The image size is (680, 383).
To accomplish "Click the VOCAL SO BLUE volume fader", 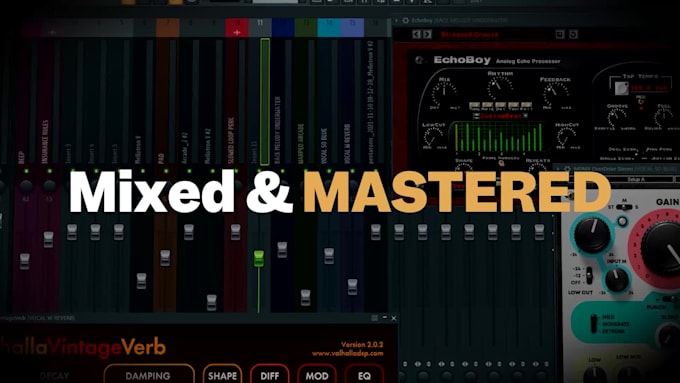I will tap(329, 255).
